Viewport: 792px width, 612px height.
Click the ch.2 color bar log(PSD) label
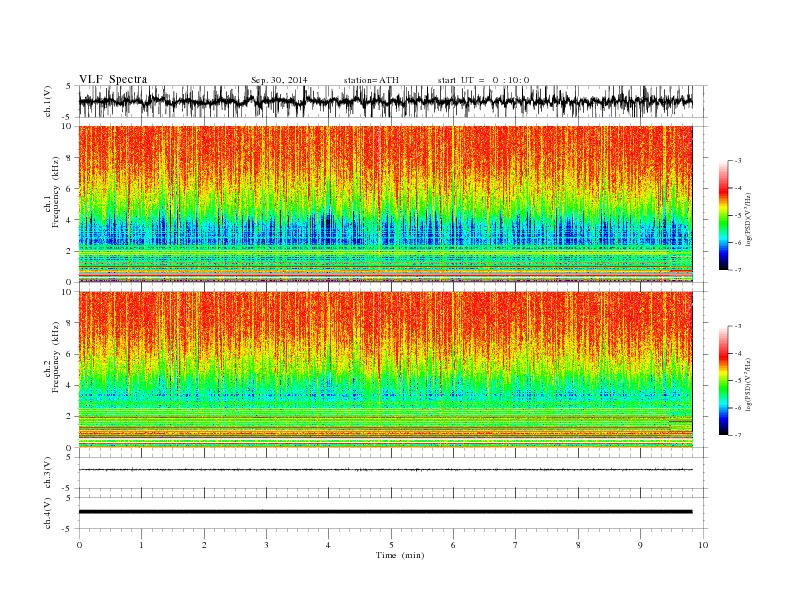(x=749, y=384)
